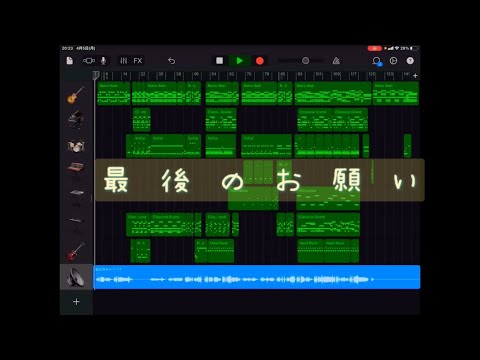The image size is (480, 360).
Task: Select the grand piano track header
Action: 76,118
